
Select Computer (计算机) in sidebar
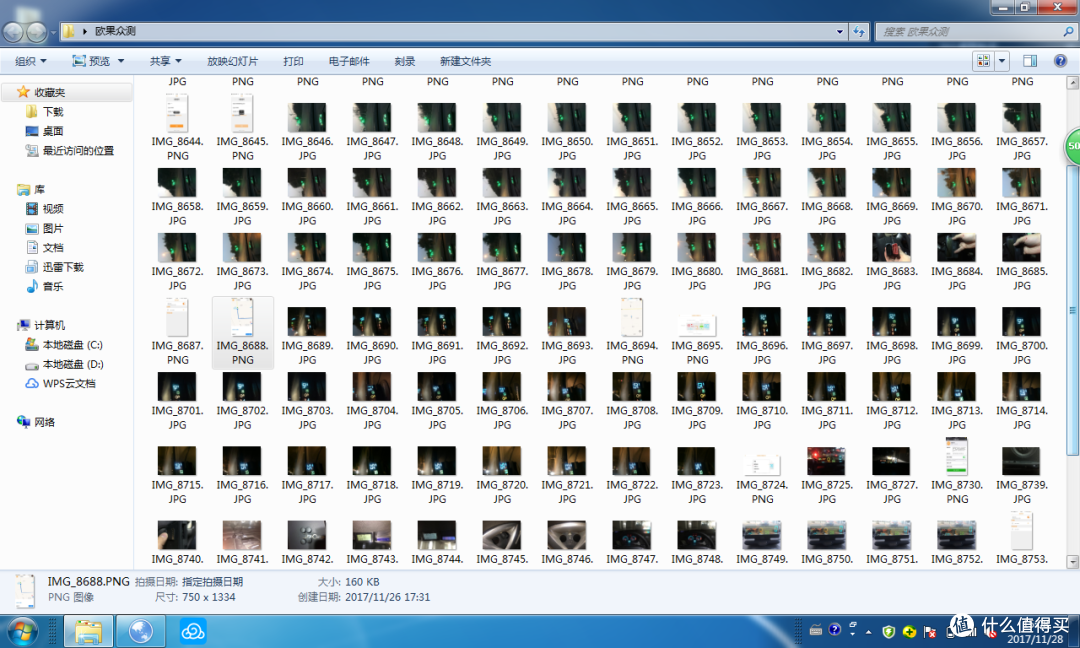[41, 325]
